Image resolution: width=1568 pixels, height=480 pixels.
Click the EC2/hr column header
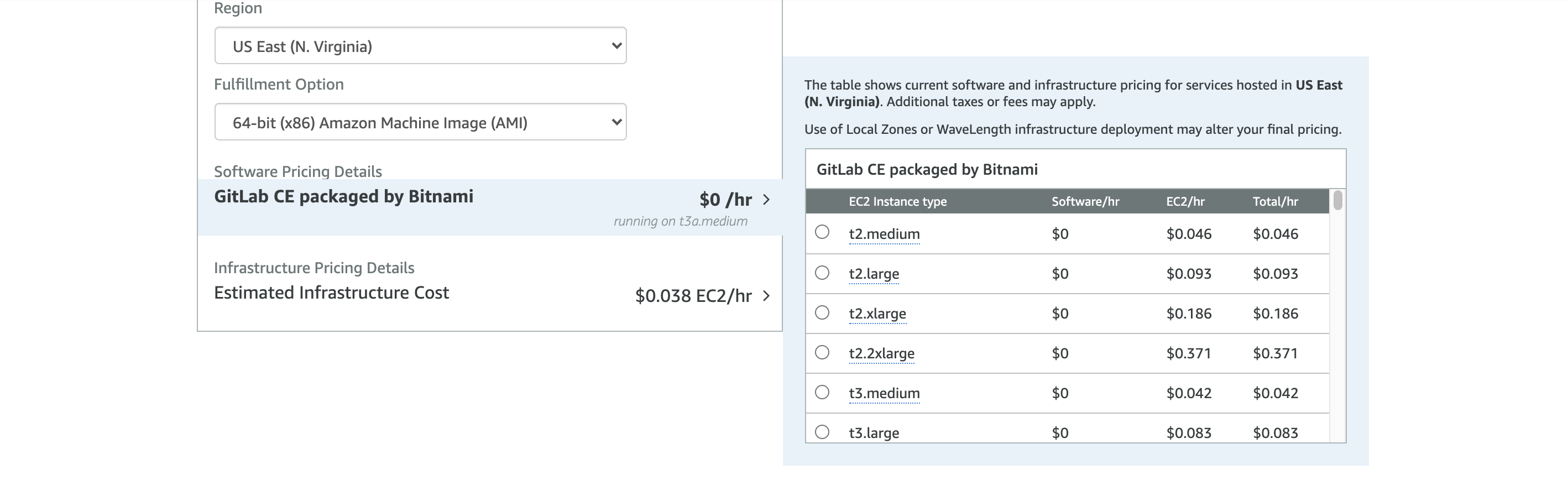pos(1185,202)
